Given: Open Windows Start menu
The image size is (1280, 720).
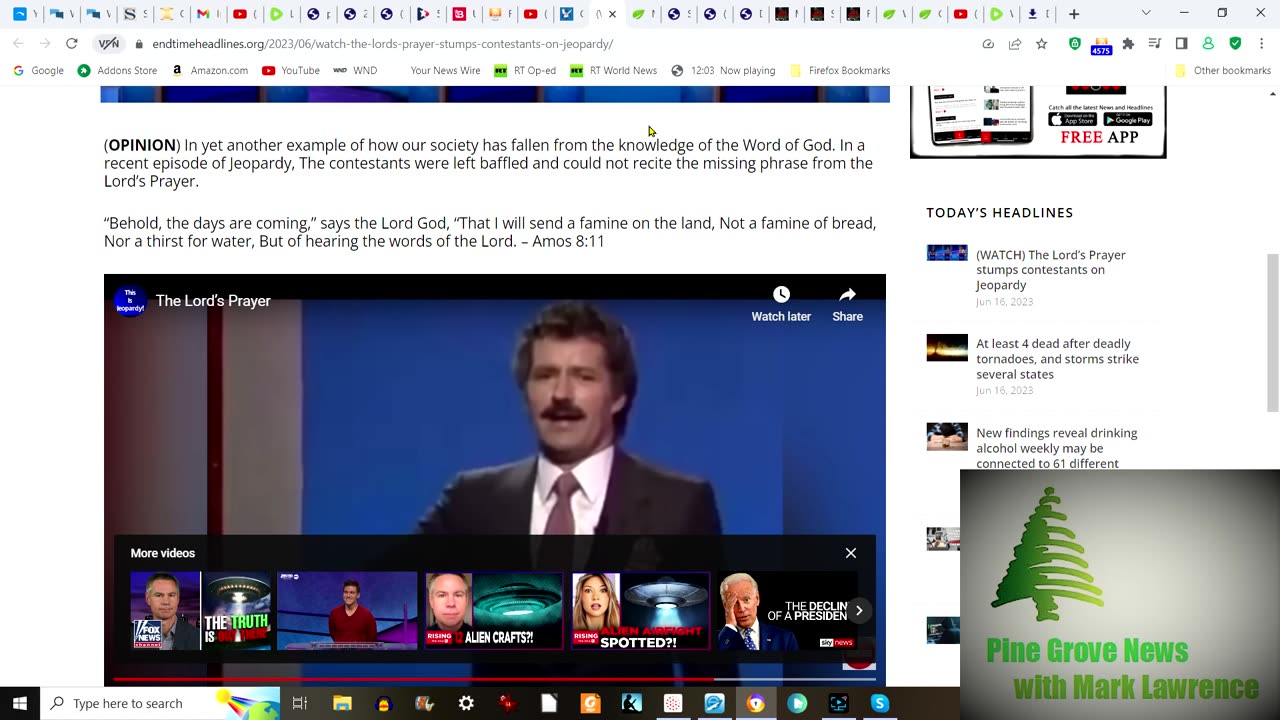Looking at the screenshot, I should coord(20,703).
